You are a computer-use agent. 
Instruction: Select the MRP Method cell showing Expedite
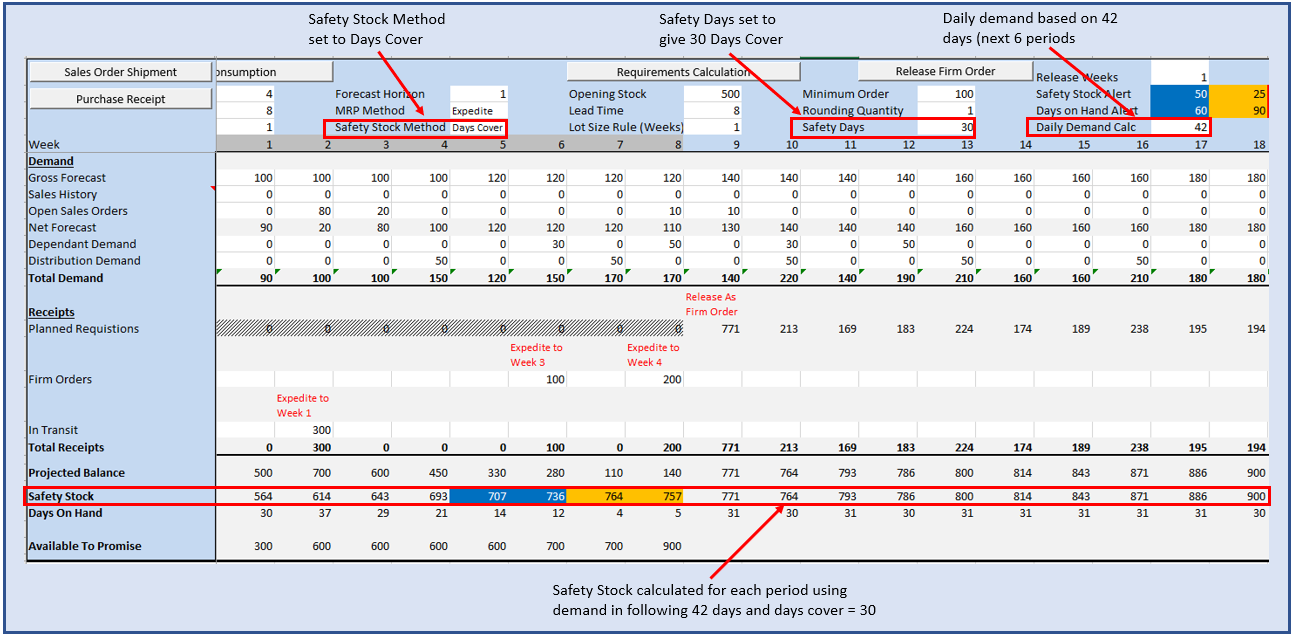[479, 111]
